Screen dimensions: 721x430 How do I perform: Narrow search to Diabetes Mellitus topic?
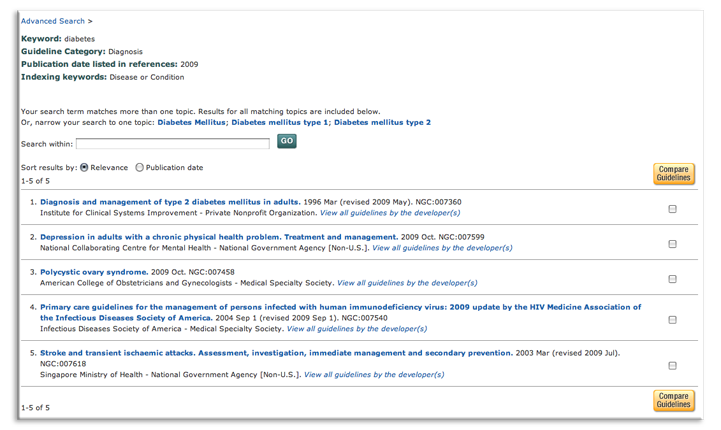[191, 122]
